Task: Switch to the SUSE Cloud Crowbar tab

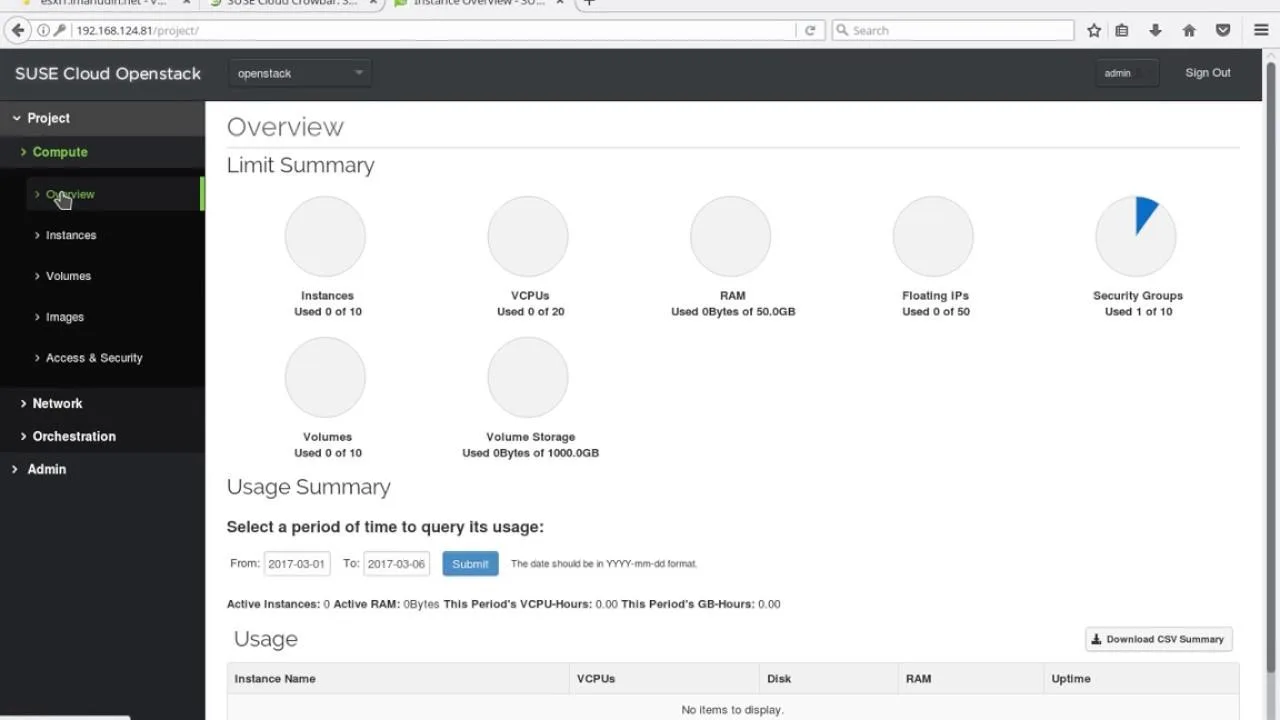Action: pyautogui.click(x=292, y=3)
